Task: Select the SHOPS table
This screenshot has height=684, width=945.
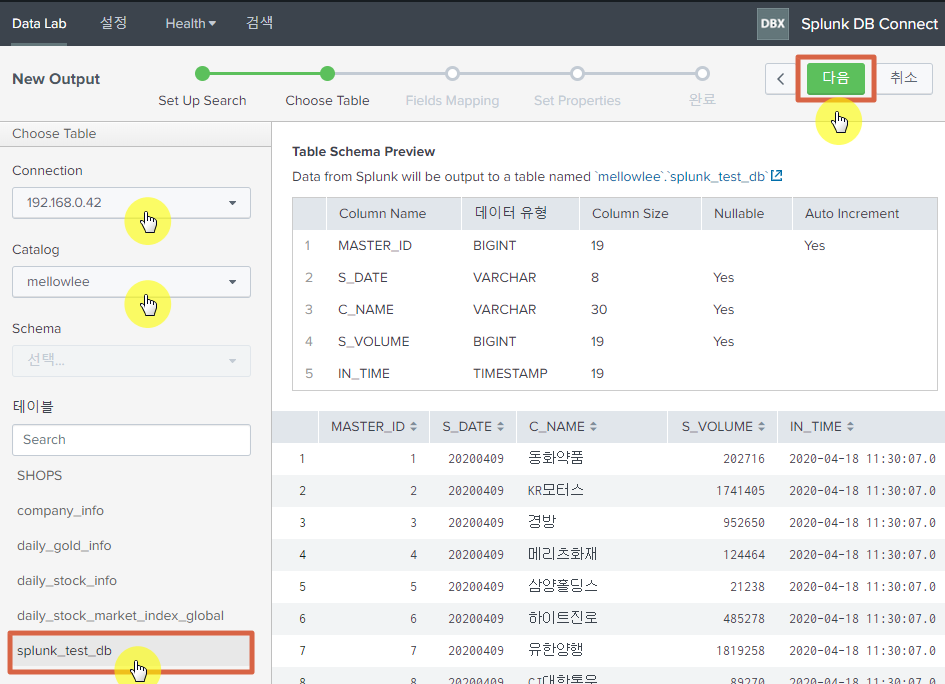Action: click(x=39, y=475)
